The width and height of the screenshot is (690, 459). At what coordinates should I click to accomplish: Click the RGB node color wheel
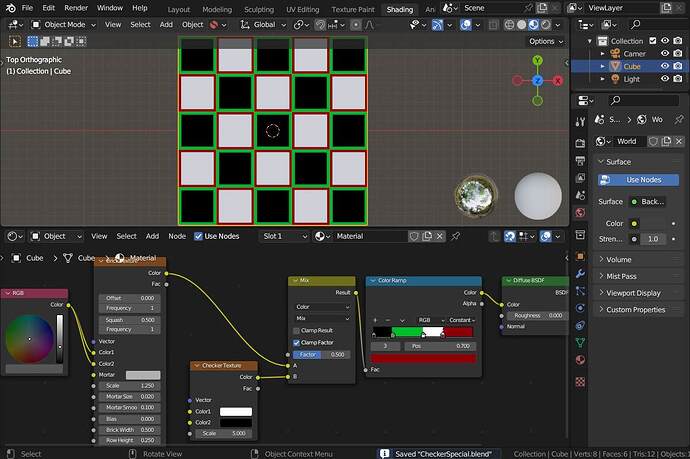click(29, 339)
